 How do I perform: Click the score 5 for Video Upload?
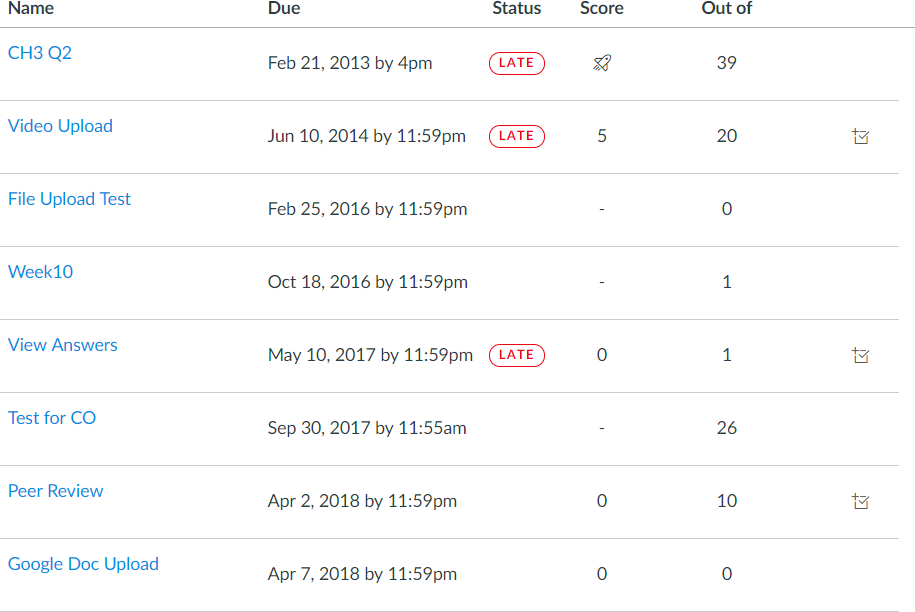click(602, 136)
